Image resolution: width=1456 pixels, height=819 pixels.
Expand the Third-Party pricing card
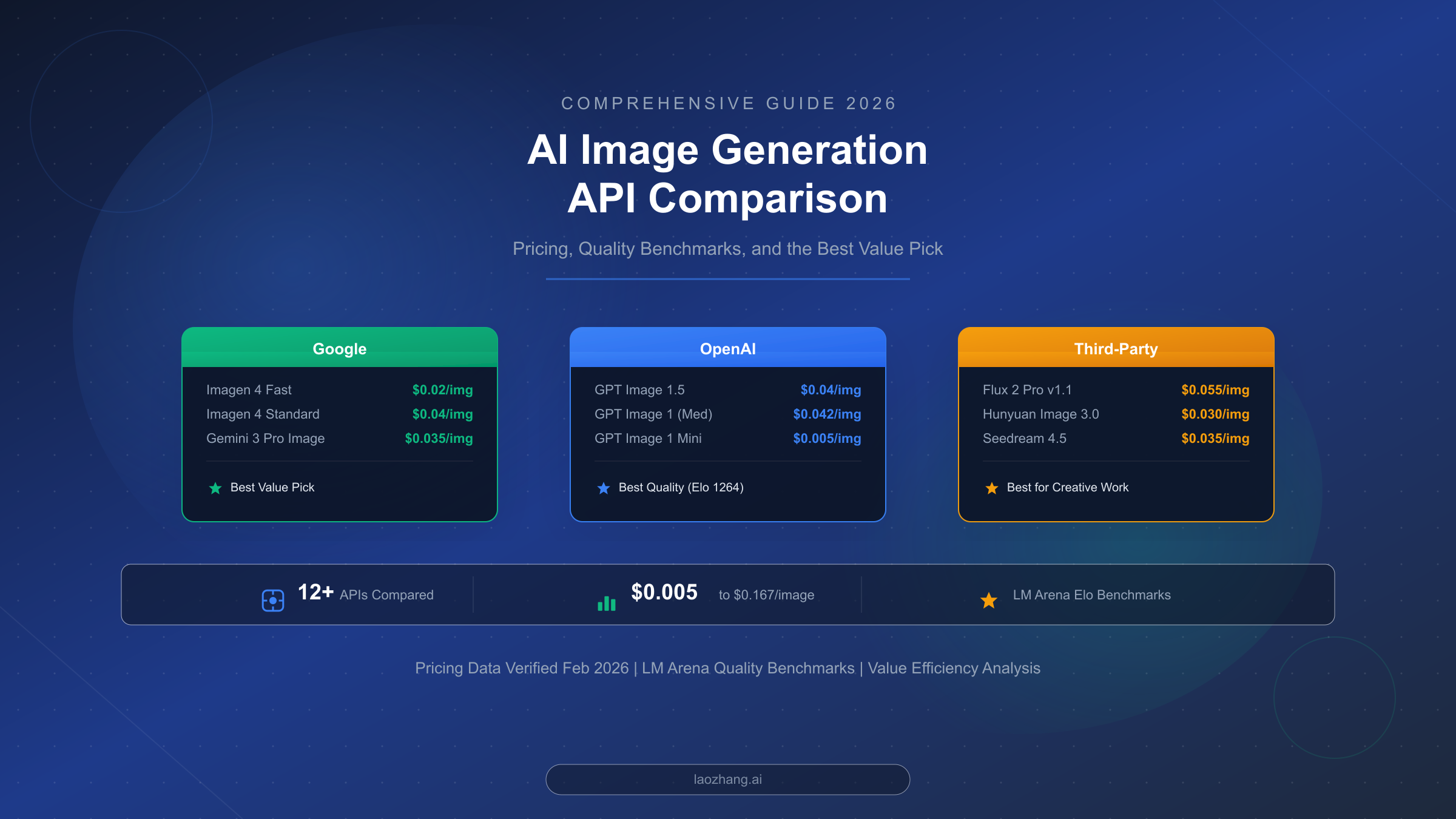click(1116, 425)
